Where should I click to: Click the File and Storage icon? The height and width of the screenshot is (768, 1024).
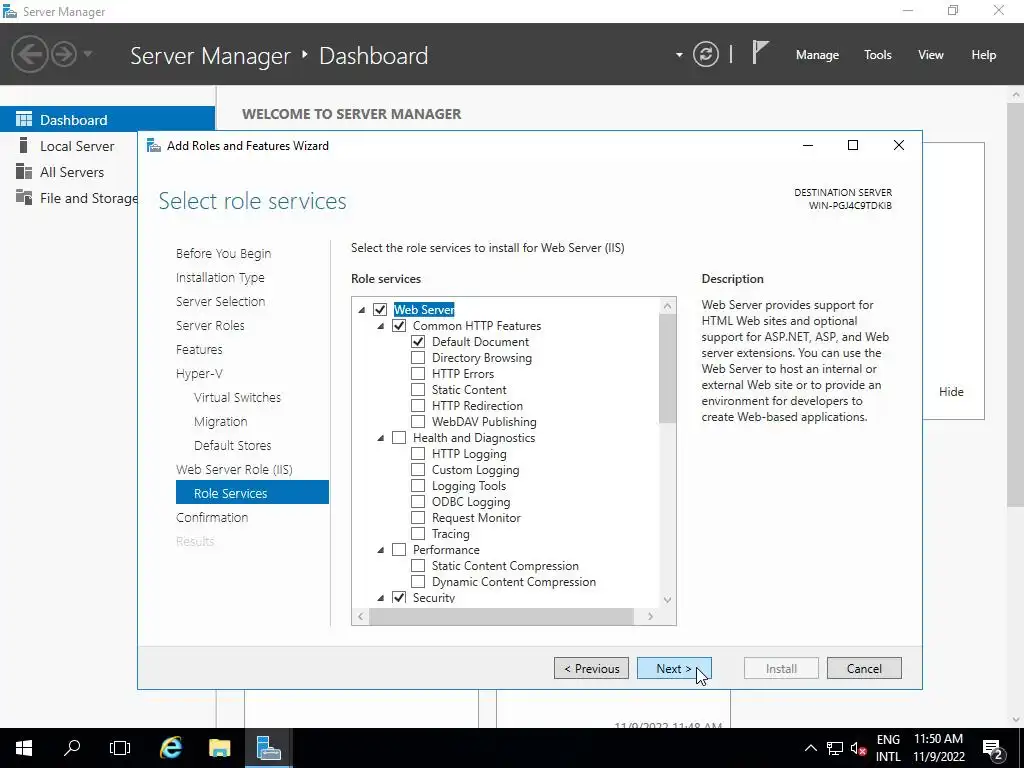(x=24, y=197)
